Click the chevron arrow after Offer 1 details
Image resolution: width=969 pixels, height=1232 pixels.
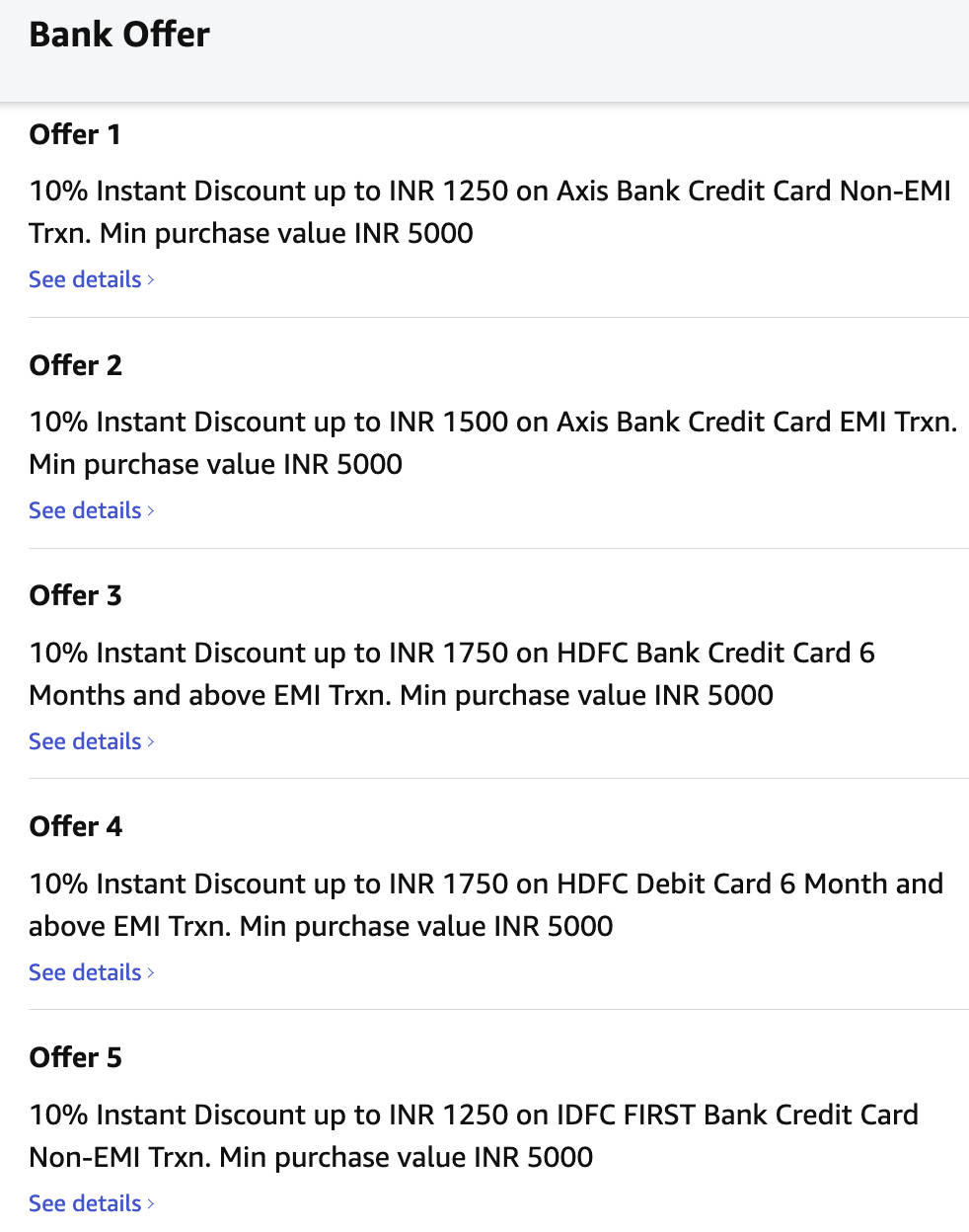(x=151, y=280)
